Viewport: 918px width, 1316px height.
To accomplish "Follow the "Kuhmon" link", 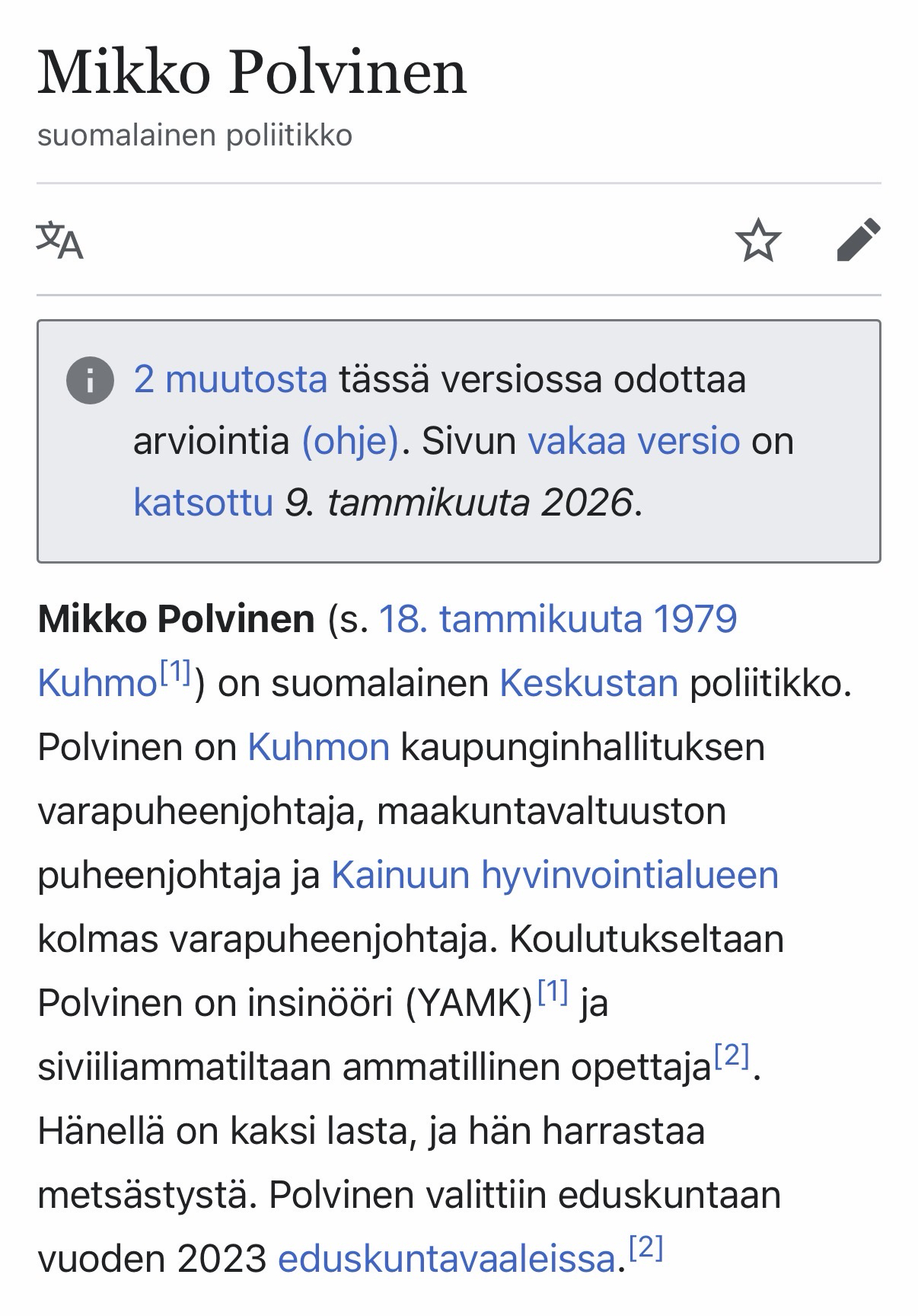I will coord(318,746).
